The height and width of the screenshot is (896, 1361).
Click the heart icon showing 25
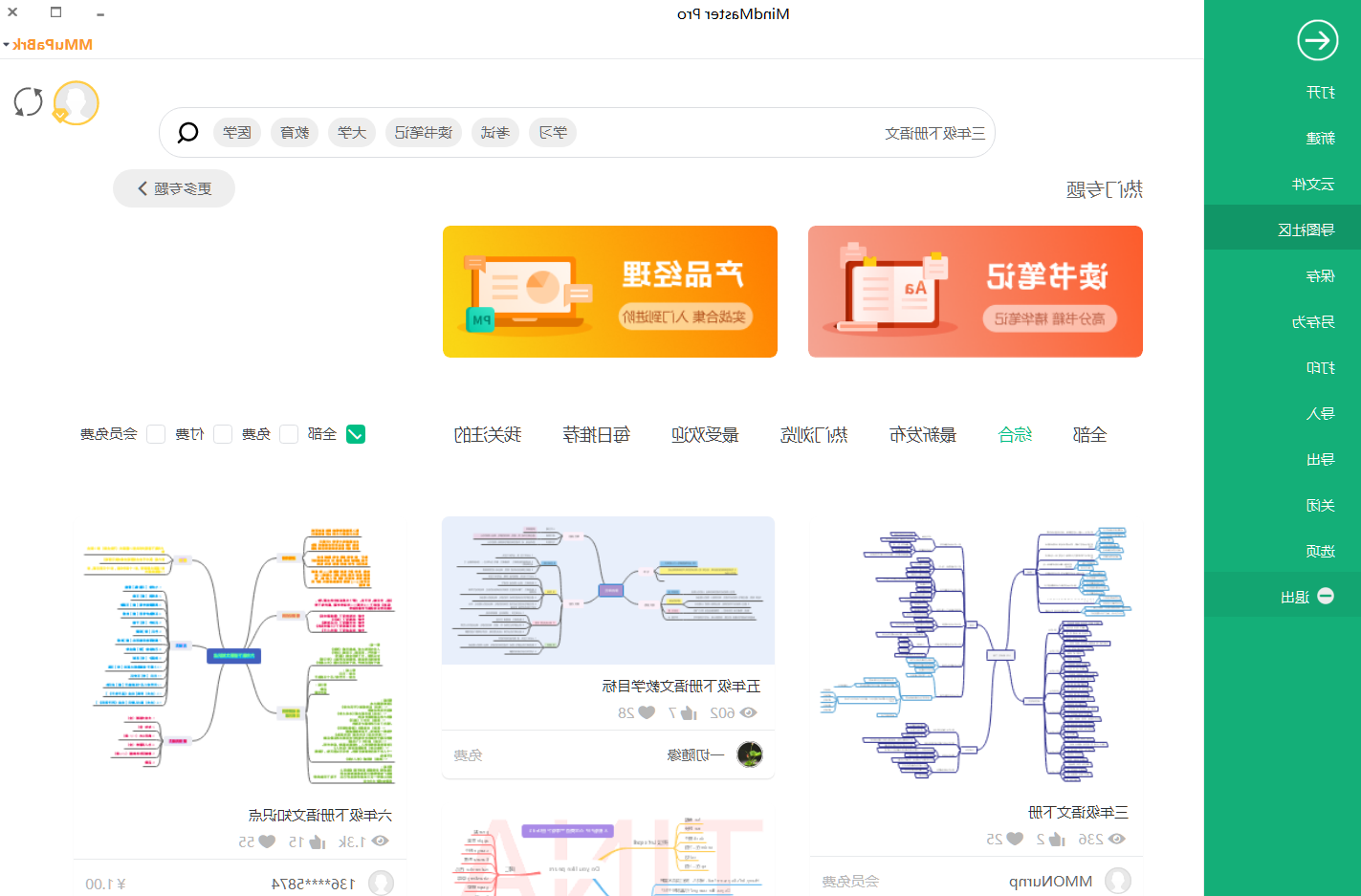coord(1016,839)
